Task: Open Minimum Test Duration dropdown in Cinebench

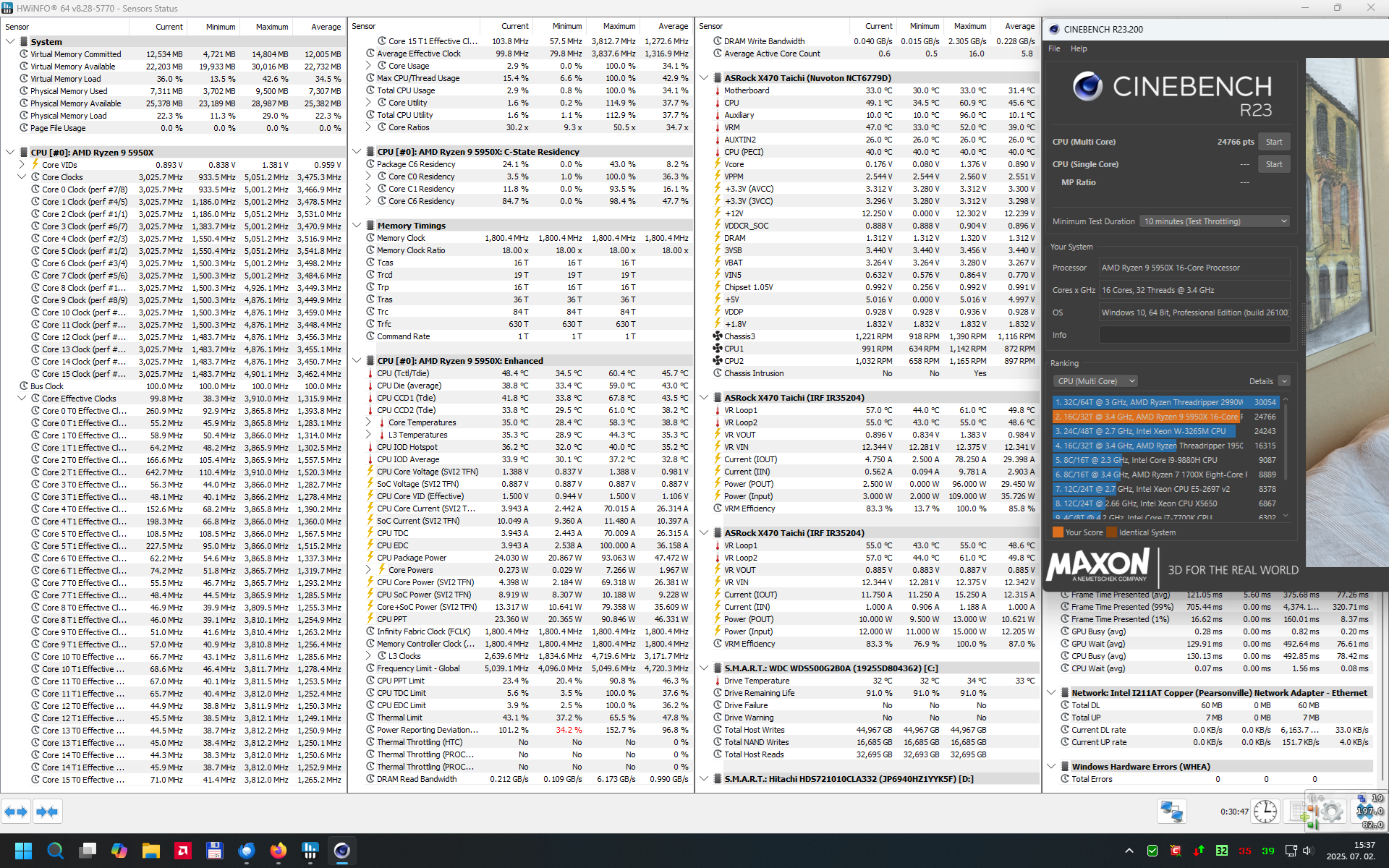Action: pos(1215,221)
